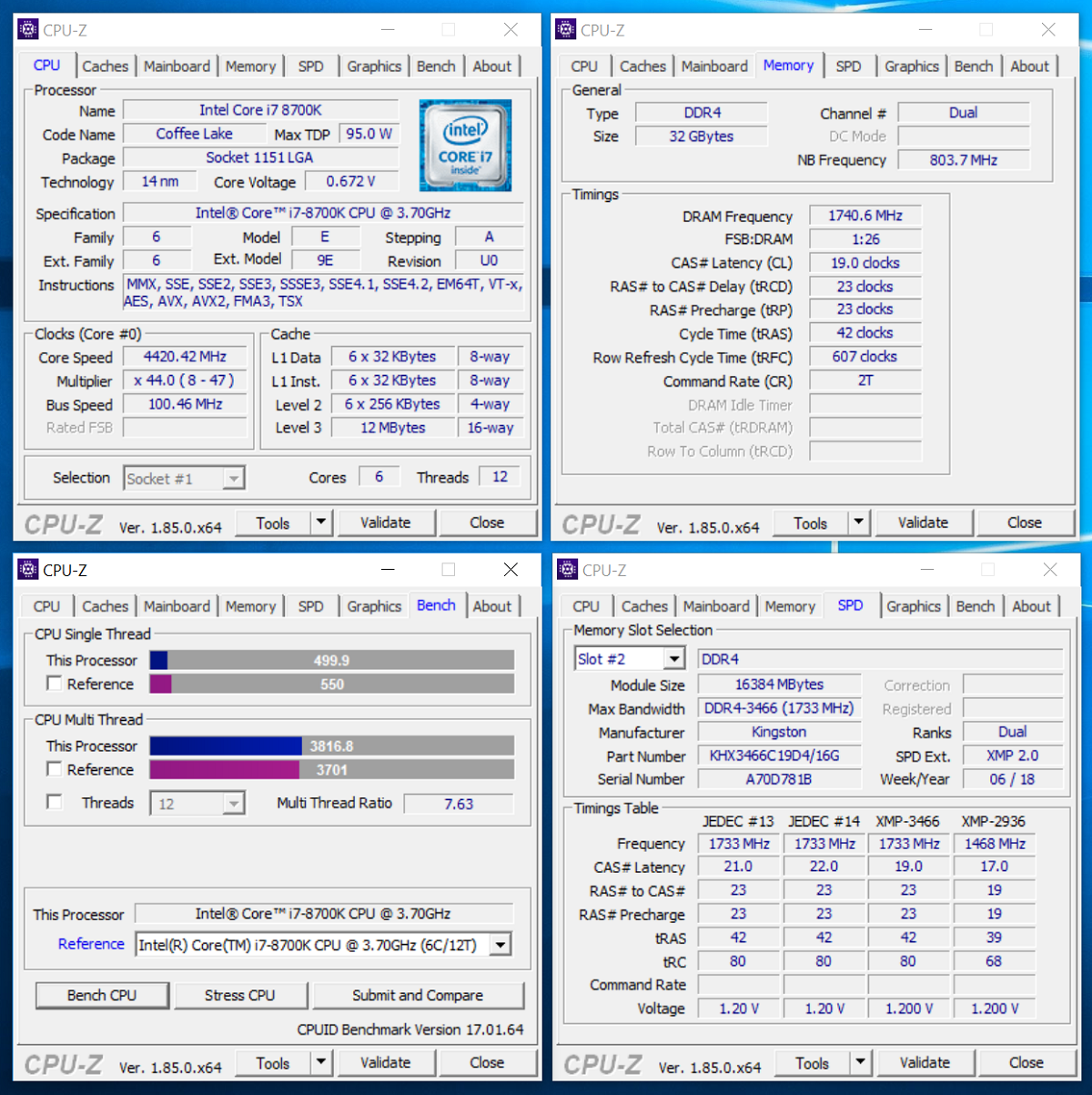Click the Row Refresh Cycle Time value 607 clocks
Viewport: 1092px width, 1095px height.
click(865, 357)
